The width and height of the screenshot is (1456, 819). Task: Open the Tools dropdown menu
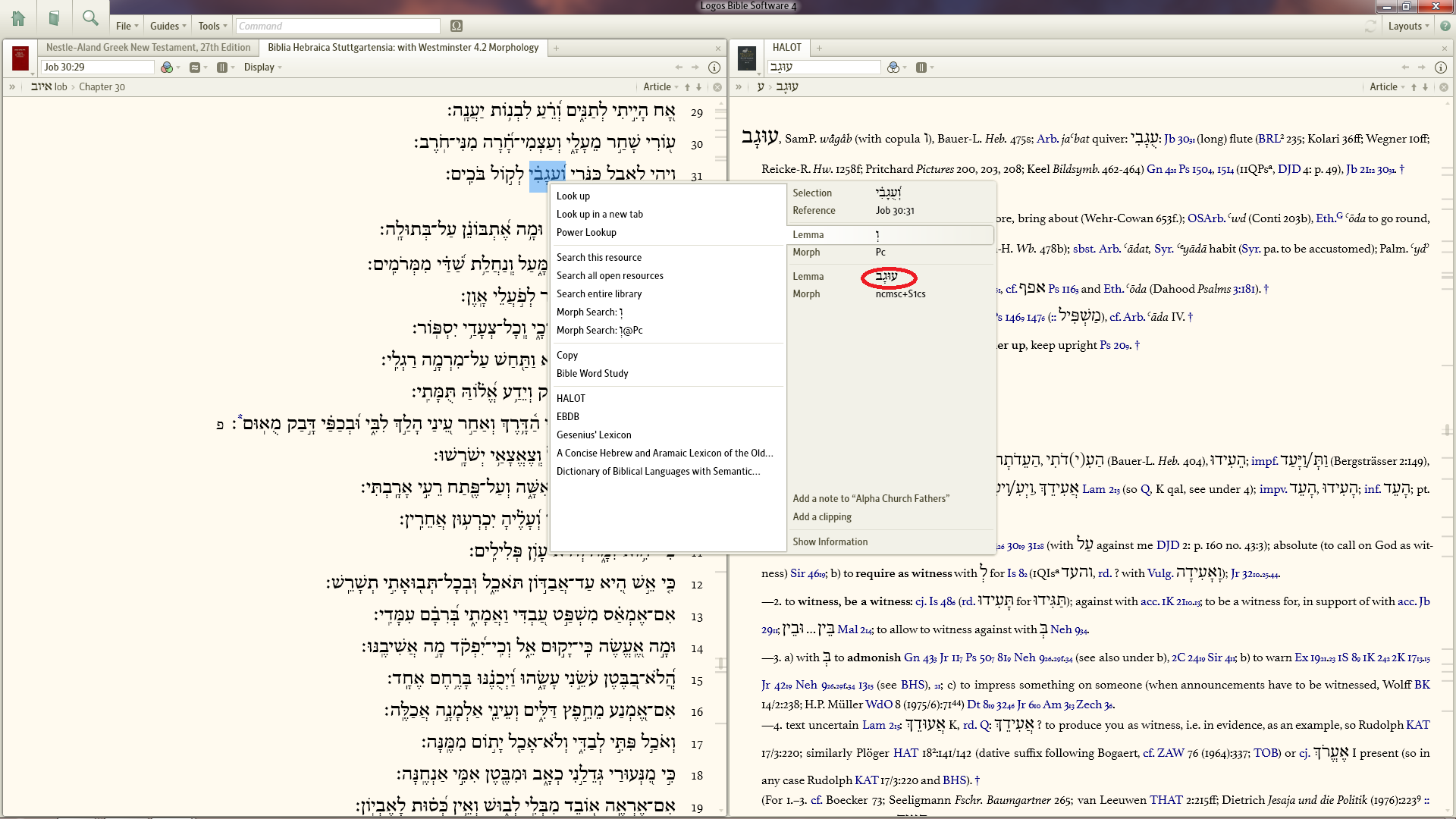tap(212, 26)
